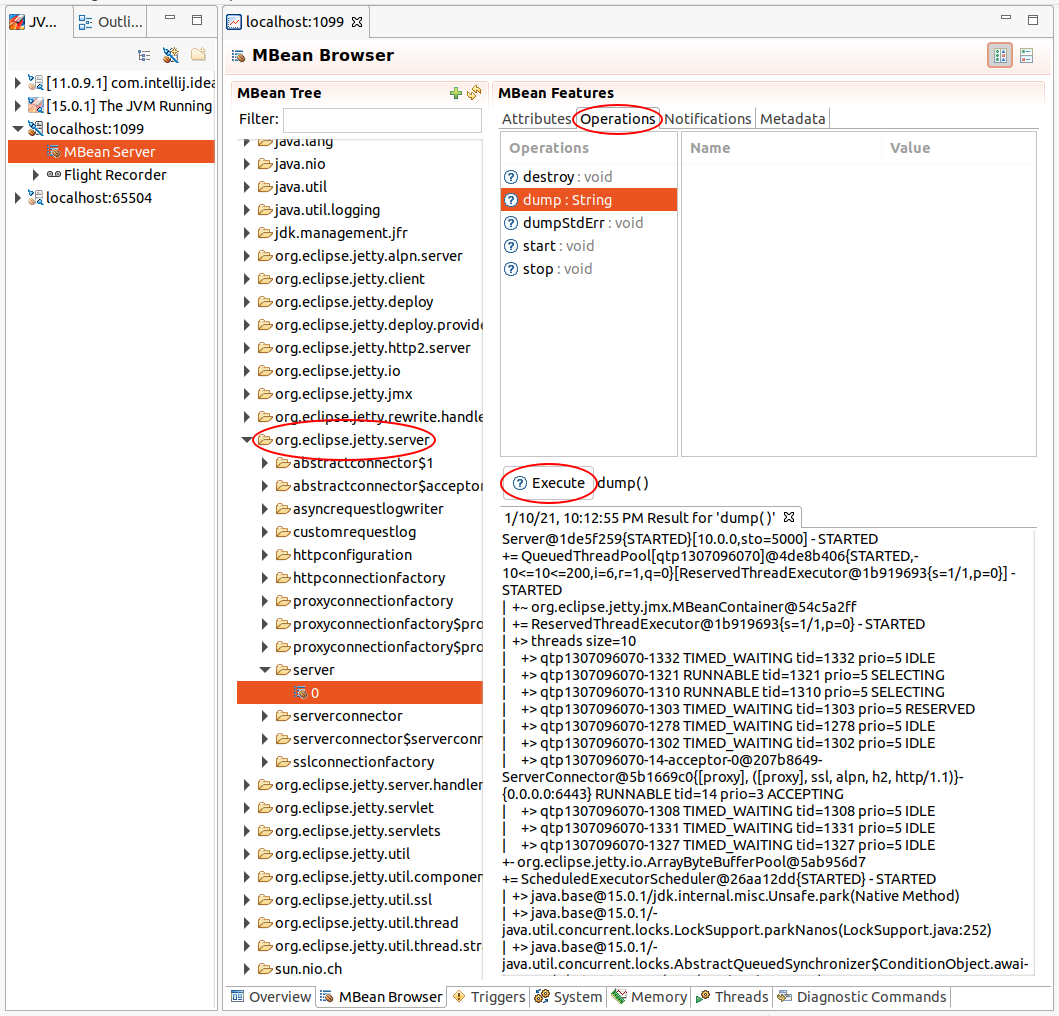Click the localhost:65504 connection icon
Image resolution: width=1059 pixels, height=1016 pixels.
point(36,197)
